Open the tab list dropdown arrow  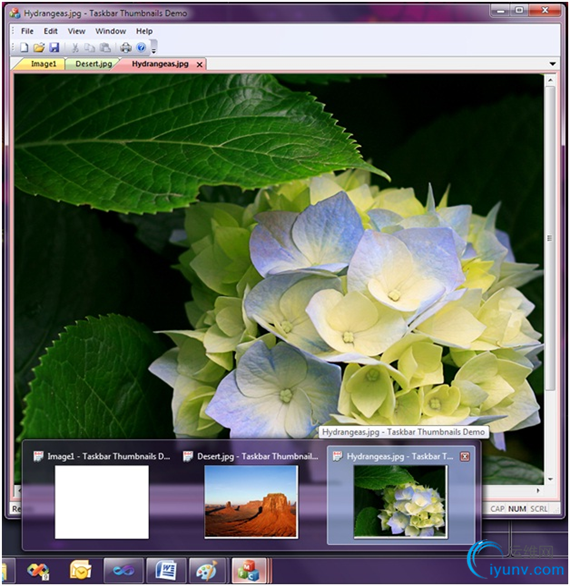coord(553,64)
